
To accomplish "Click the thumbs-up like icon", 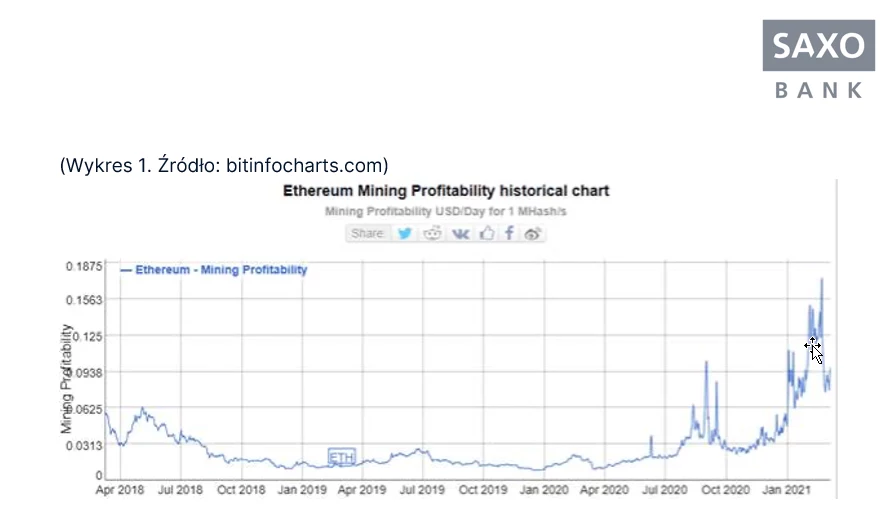I will (487, 233).
